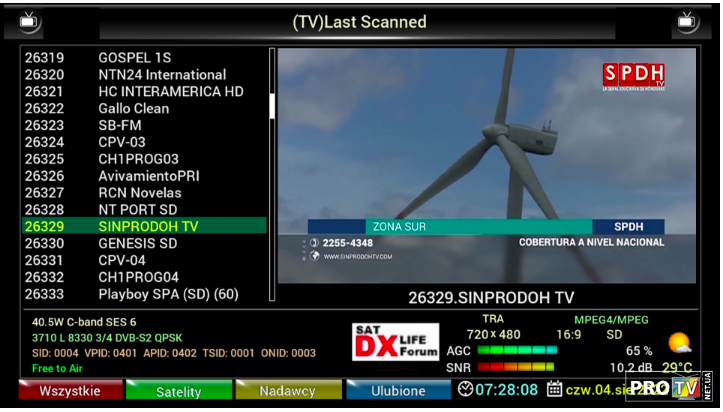Click the SNR signal quality bar
This screenshot has height=412, width=723.
click(x=516, y=367)
